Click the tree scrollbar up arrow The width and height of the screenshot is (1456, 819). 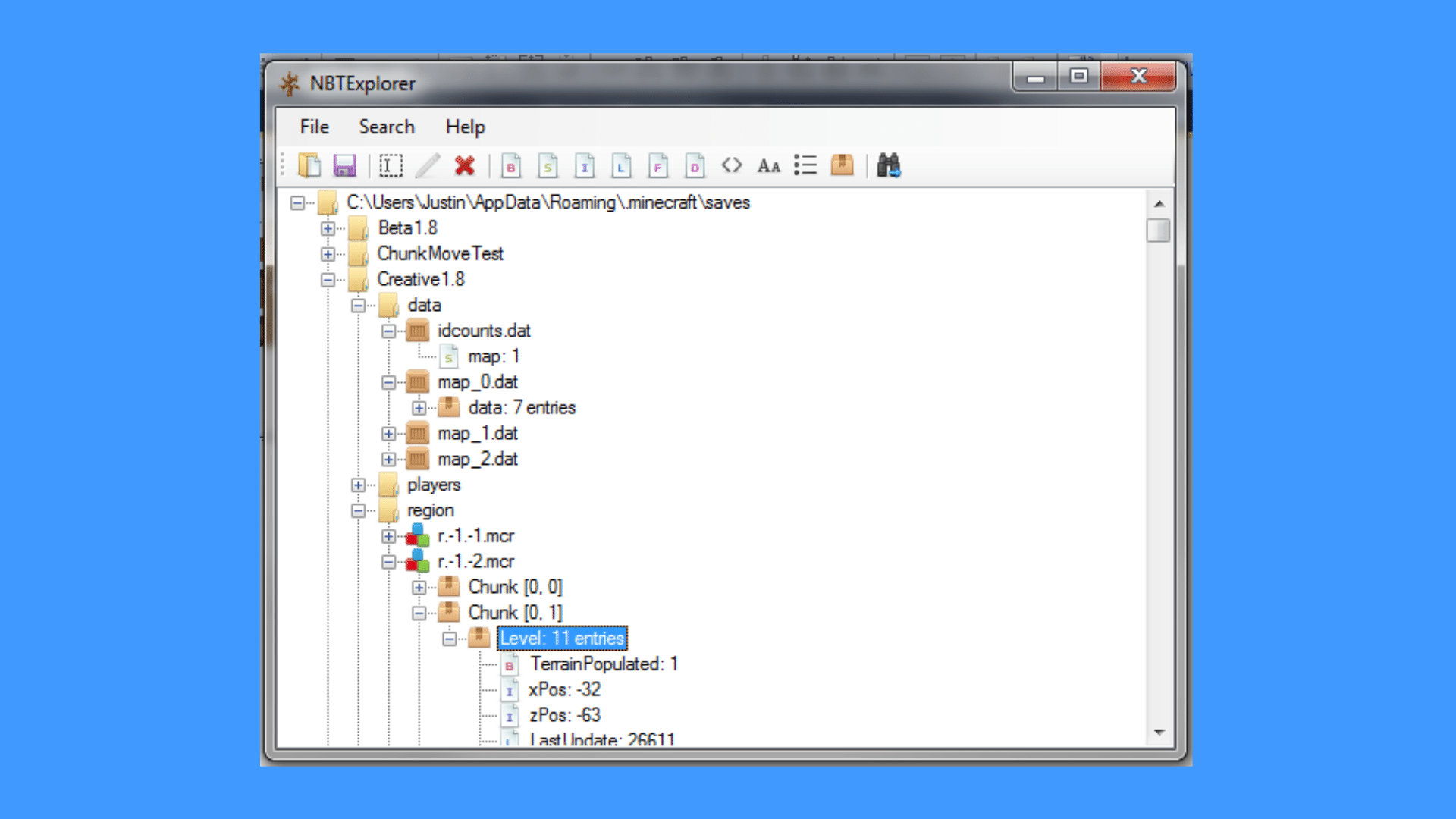pos(1159,204)
